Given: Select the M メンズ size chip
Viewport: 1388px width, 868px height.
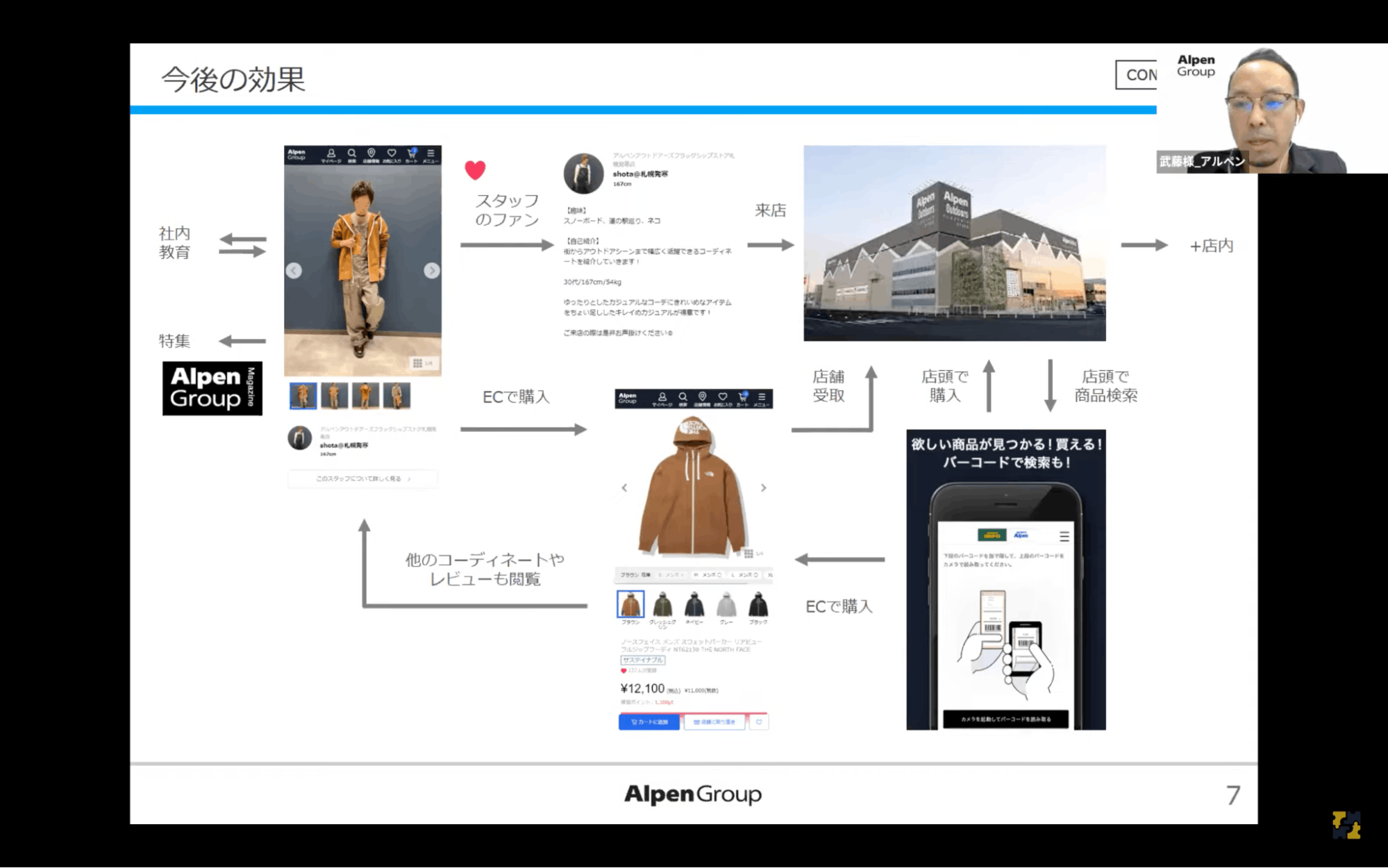Looking at the screenshot, I should pyautogui.click(x=708, y=575).
